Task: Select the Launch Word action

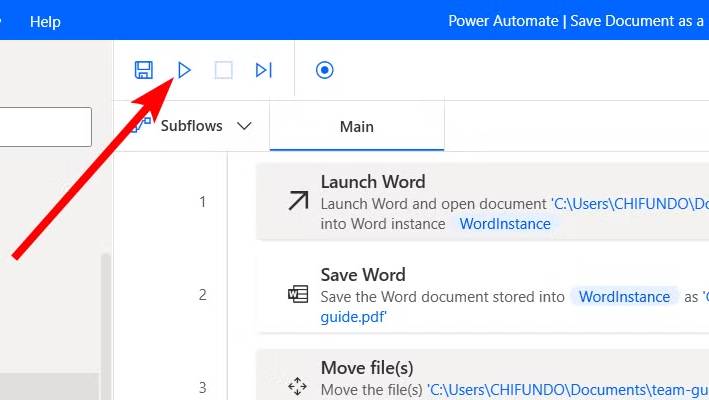Action: click(x=482, y=202)
